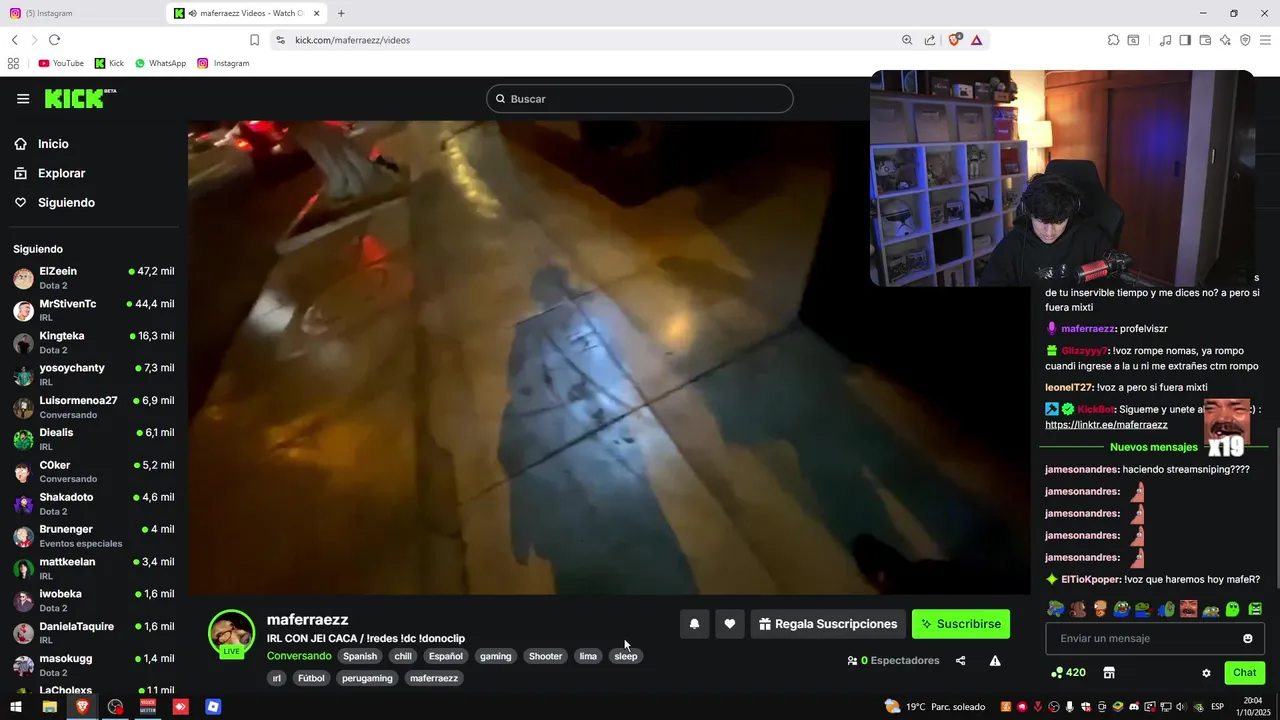Select the Español tag
Viewport: 1280px width, 720px height.
pyautogui.click(x=446, y=656)
